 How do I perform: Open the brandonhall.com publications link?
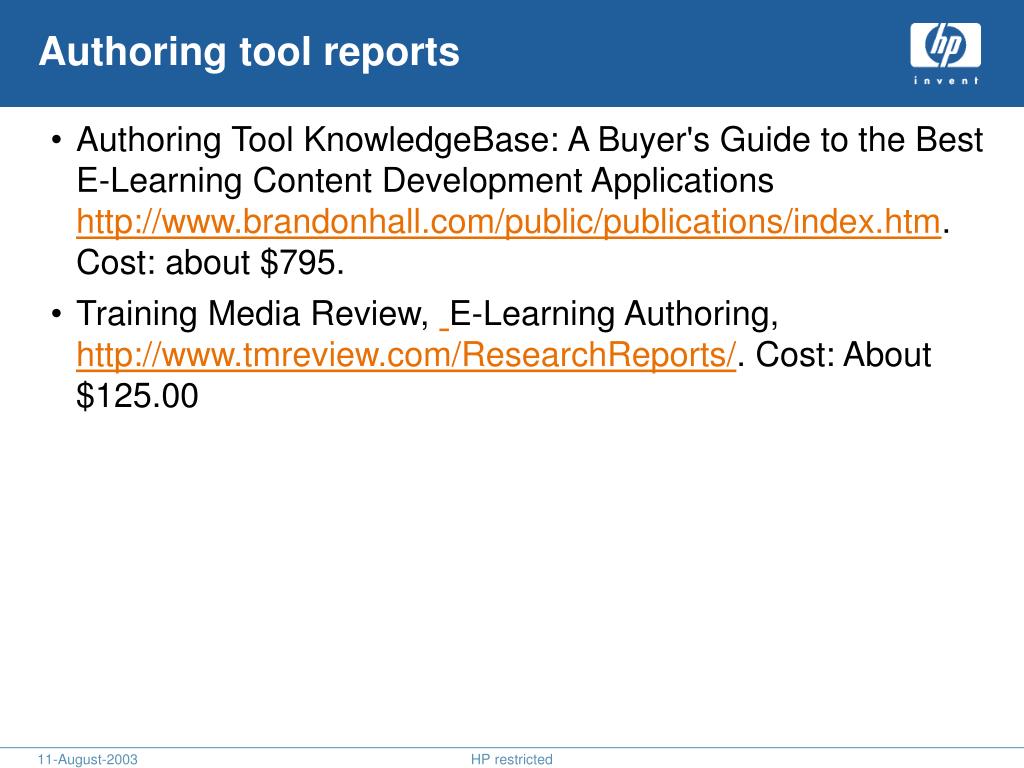pyautogui.click(x=508, y=221)
